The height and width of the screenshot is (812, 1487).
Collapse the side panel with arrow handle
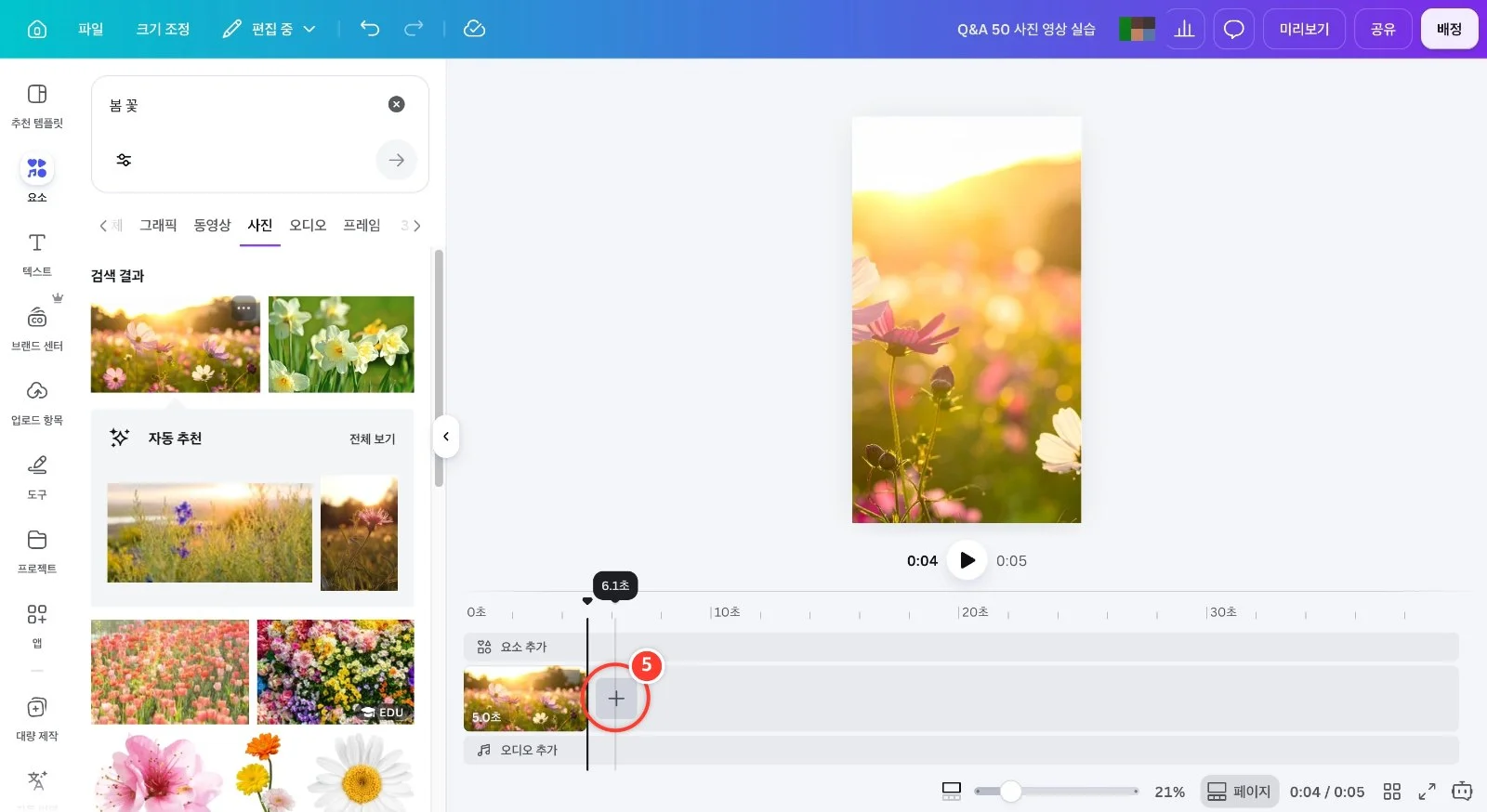(x=446, y=437)
